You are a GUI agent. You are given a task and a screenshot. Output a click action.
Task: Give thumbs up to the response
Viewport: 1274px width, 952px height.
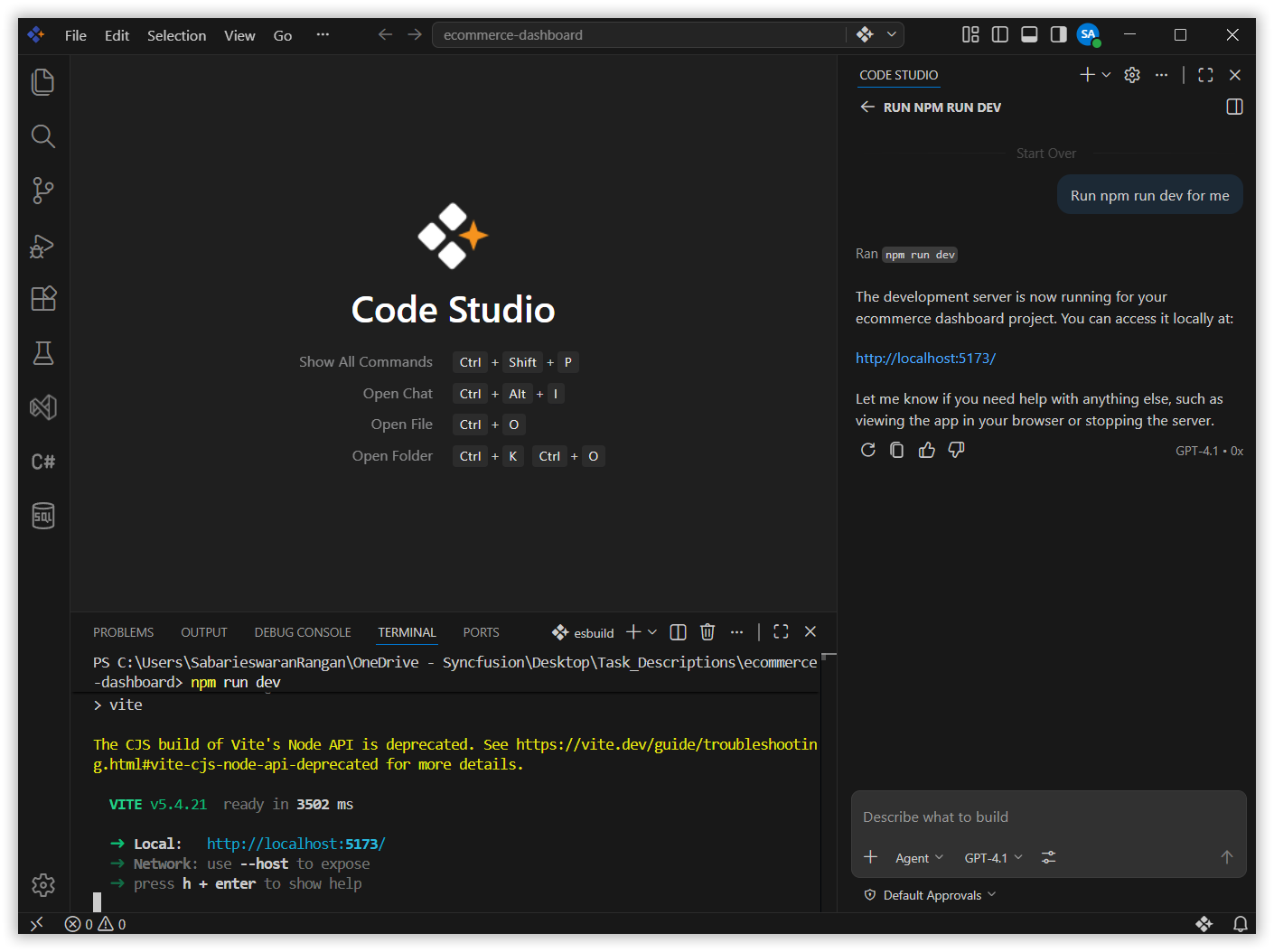tap(927, 450)
